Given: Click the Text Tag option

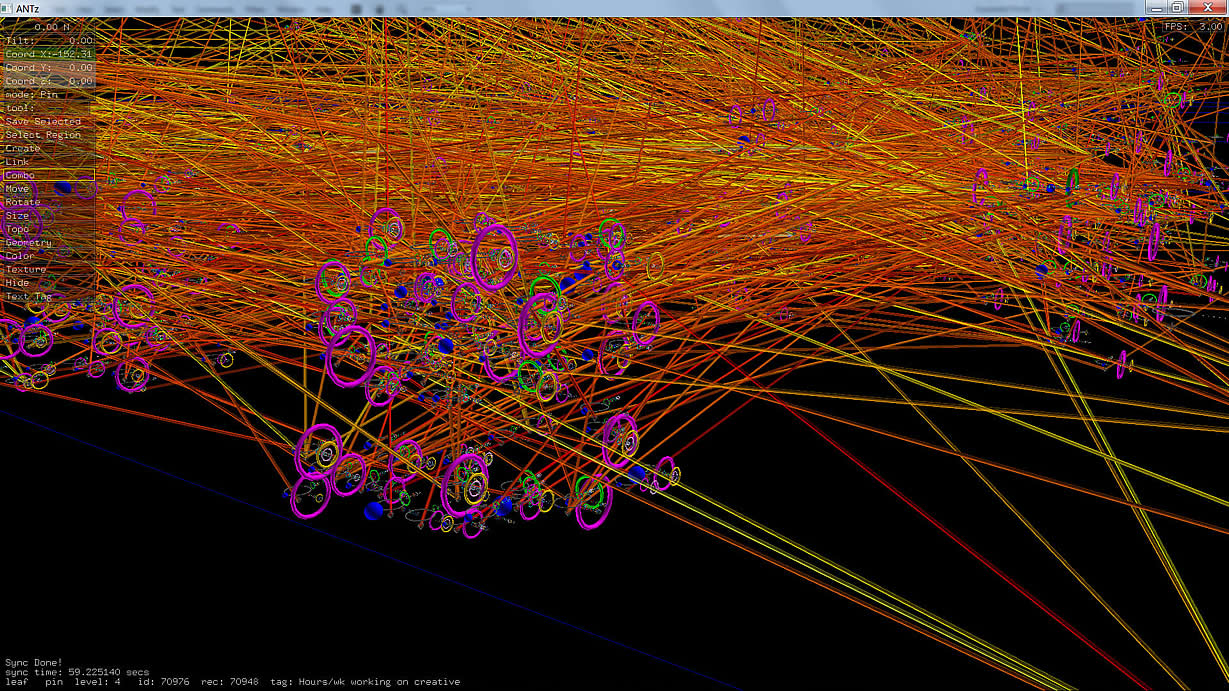Looking at the screenshot, I should tap(29, 297).
